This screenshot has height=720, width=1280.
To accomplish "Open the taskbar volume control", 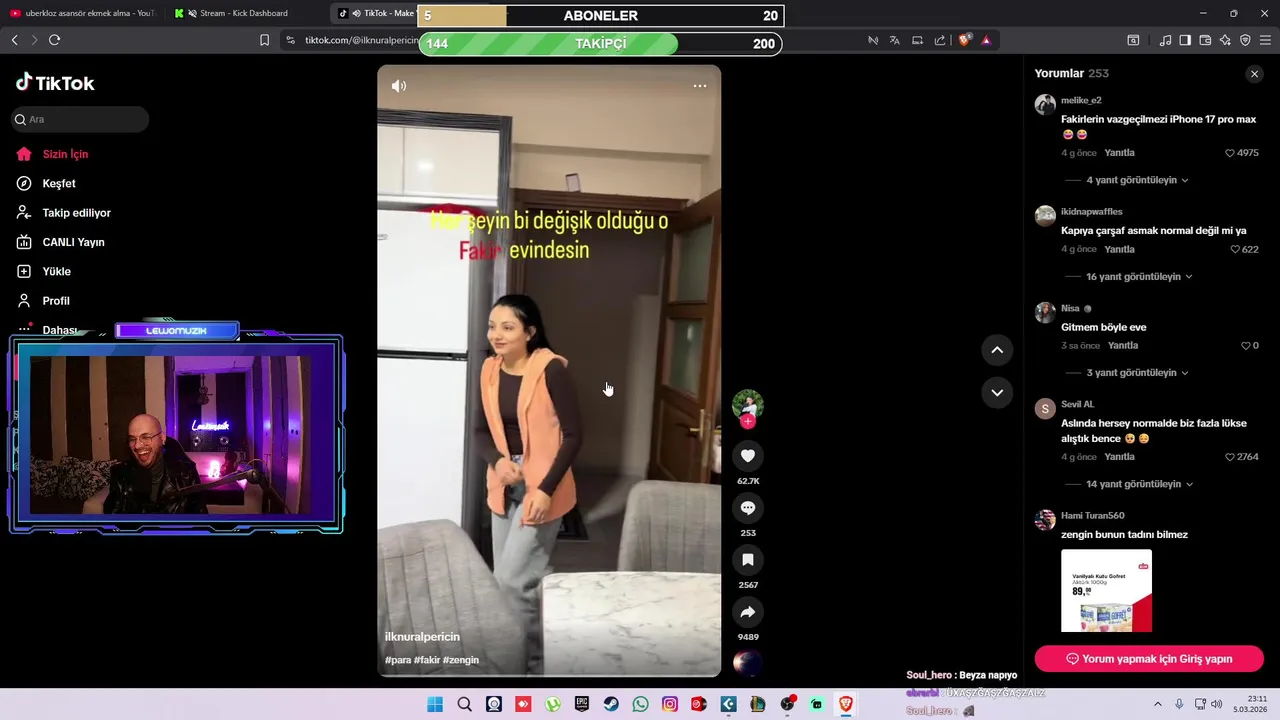I will (1216, 704).
